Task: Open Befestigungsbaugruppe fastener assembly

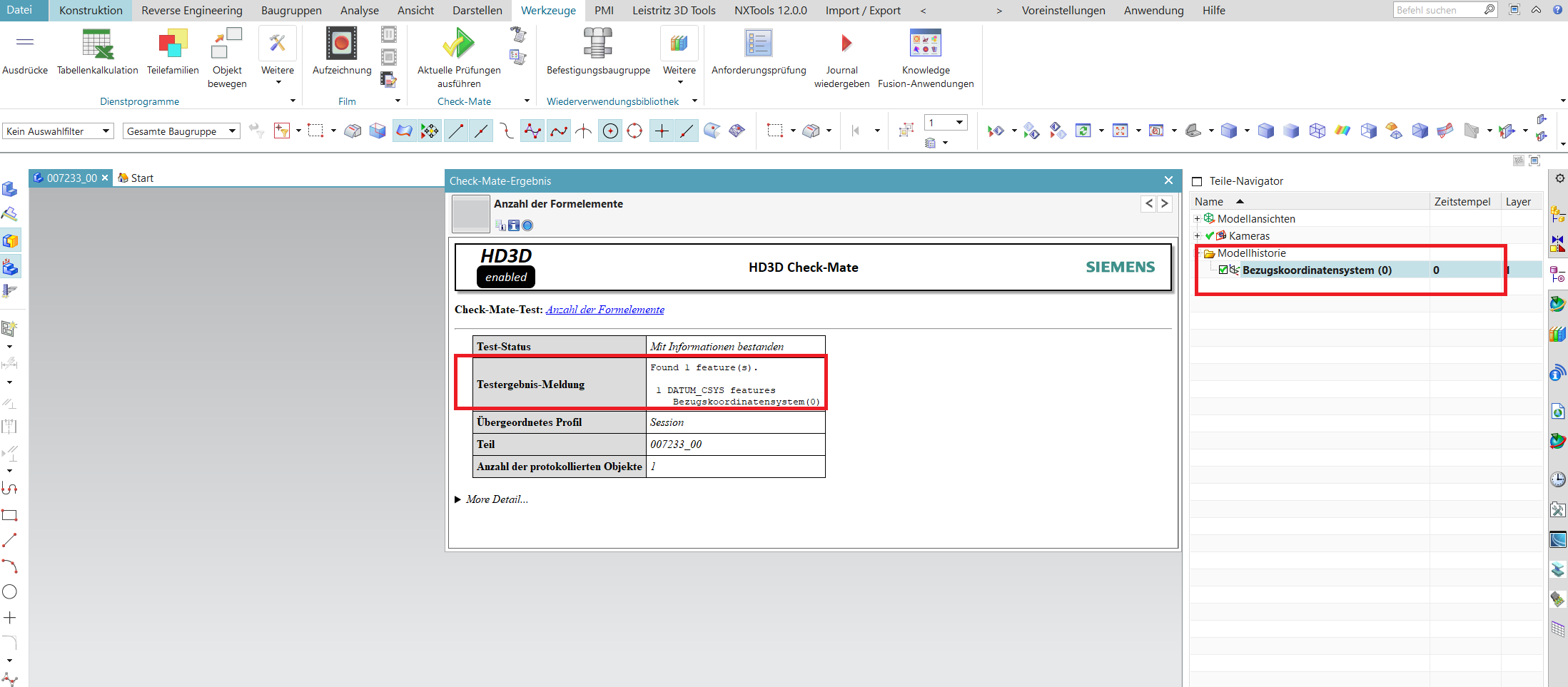Action: (x=598, y=51)
